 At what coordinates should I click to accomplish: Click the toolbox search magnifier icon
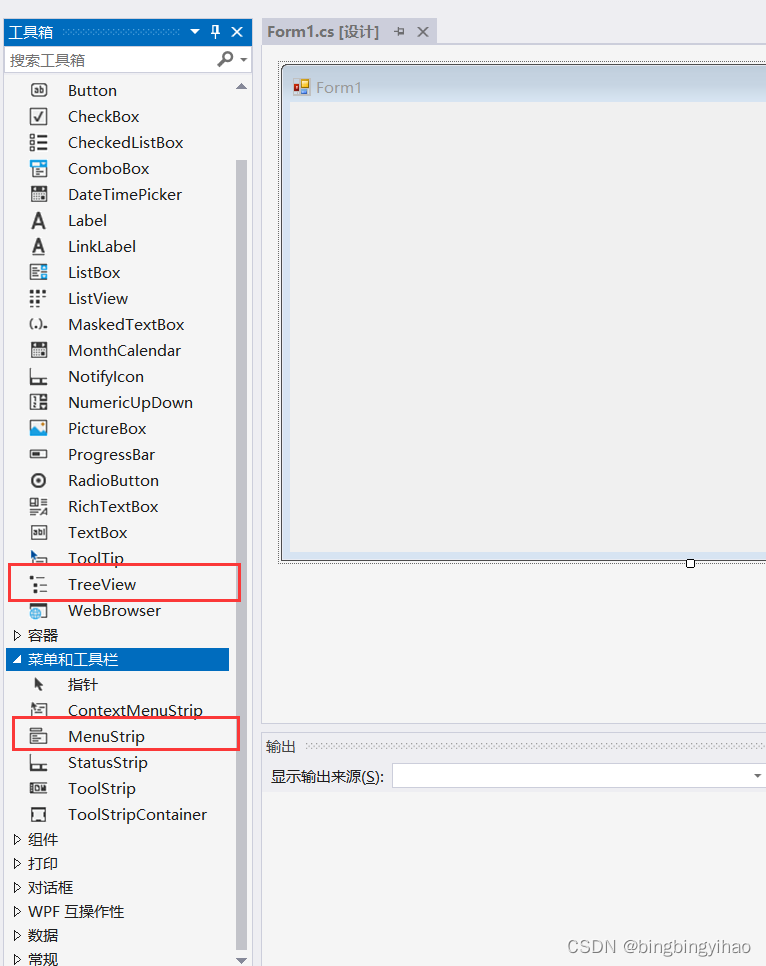225,59
